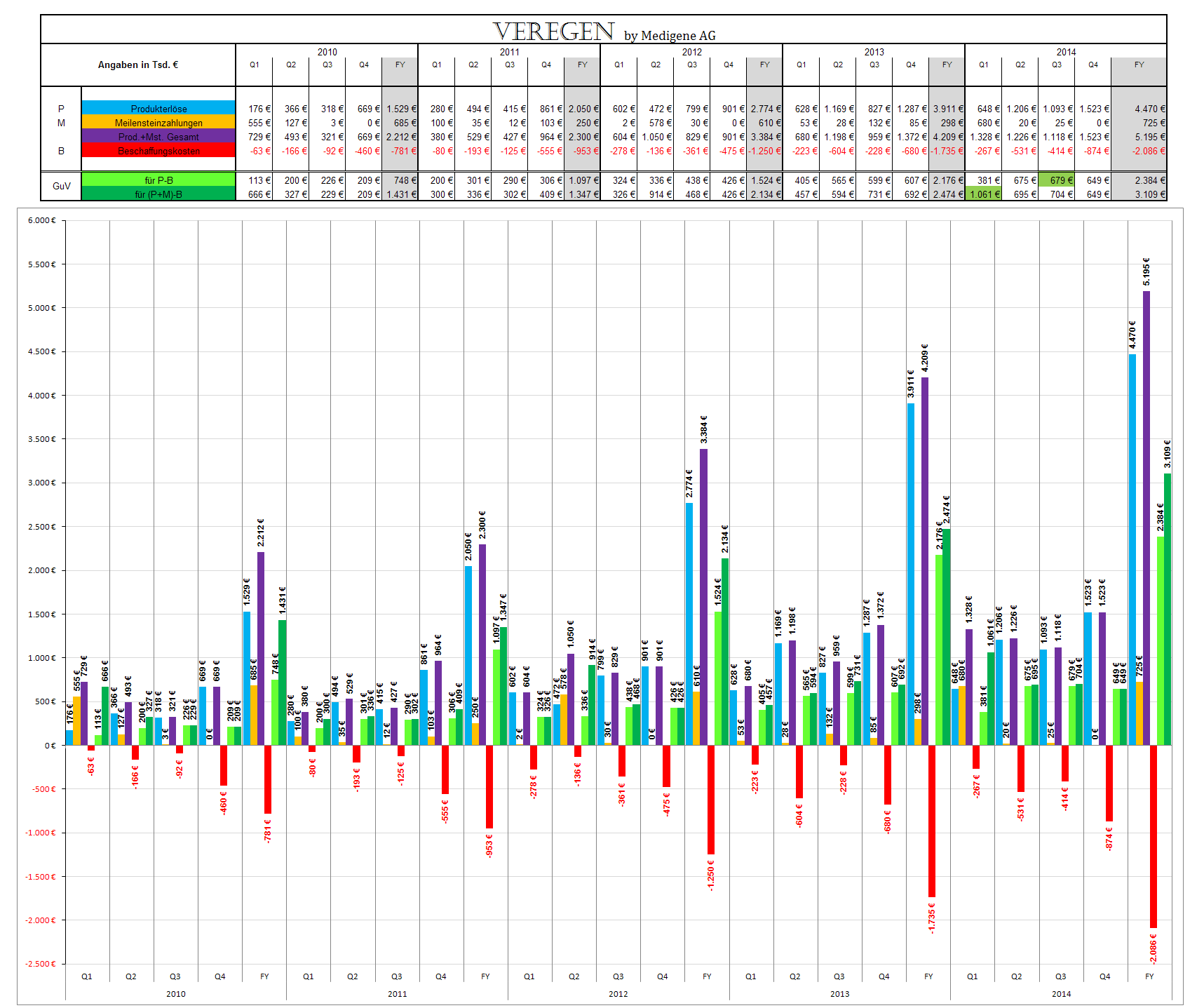Select the purple FY 2012 bar labeled 3.384 €
Screen dimensions: 1204x1008
pos(703,597)
